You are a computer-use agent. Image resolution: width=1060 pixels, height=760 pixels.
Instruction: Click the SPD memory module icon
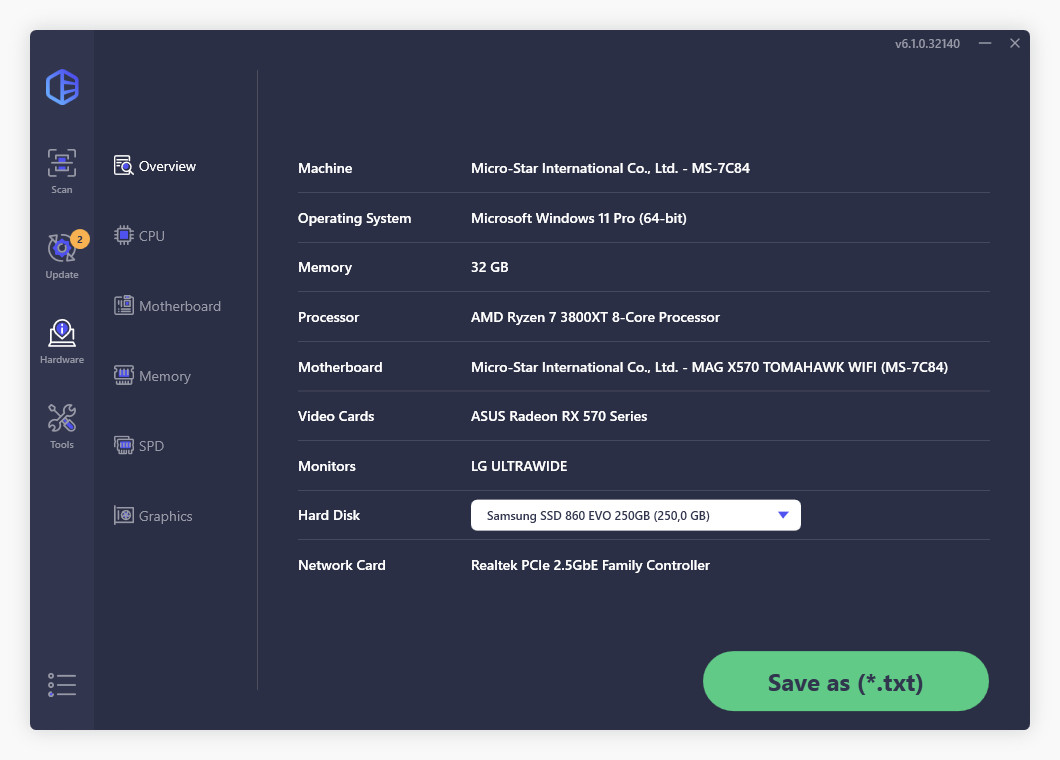coord(125,445)
